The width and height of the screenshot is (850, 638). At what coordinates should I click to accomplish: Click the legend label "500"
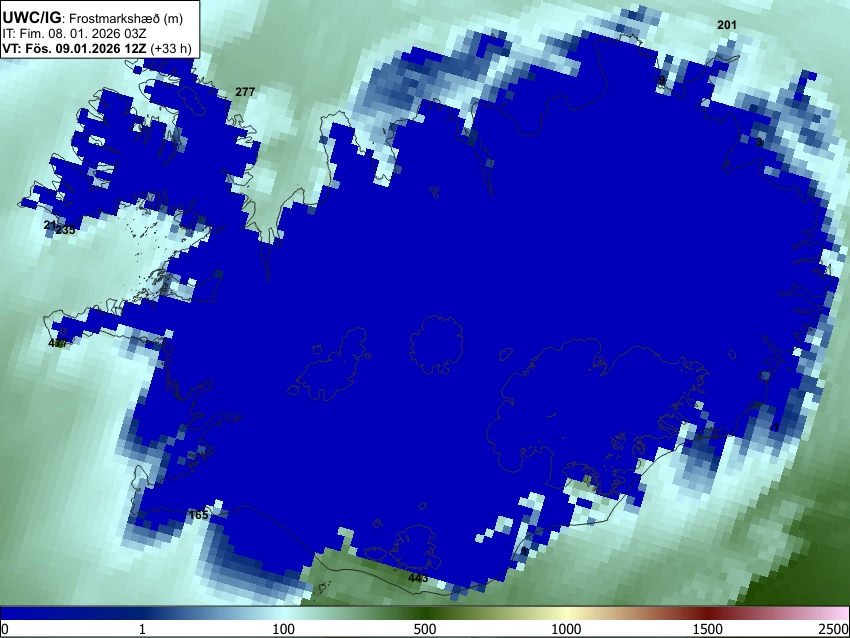(425, 629)
